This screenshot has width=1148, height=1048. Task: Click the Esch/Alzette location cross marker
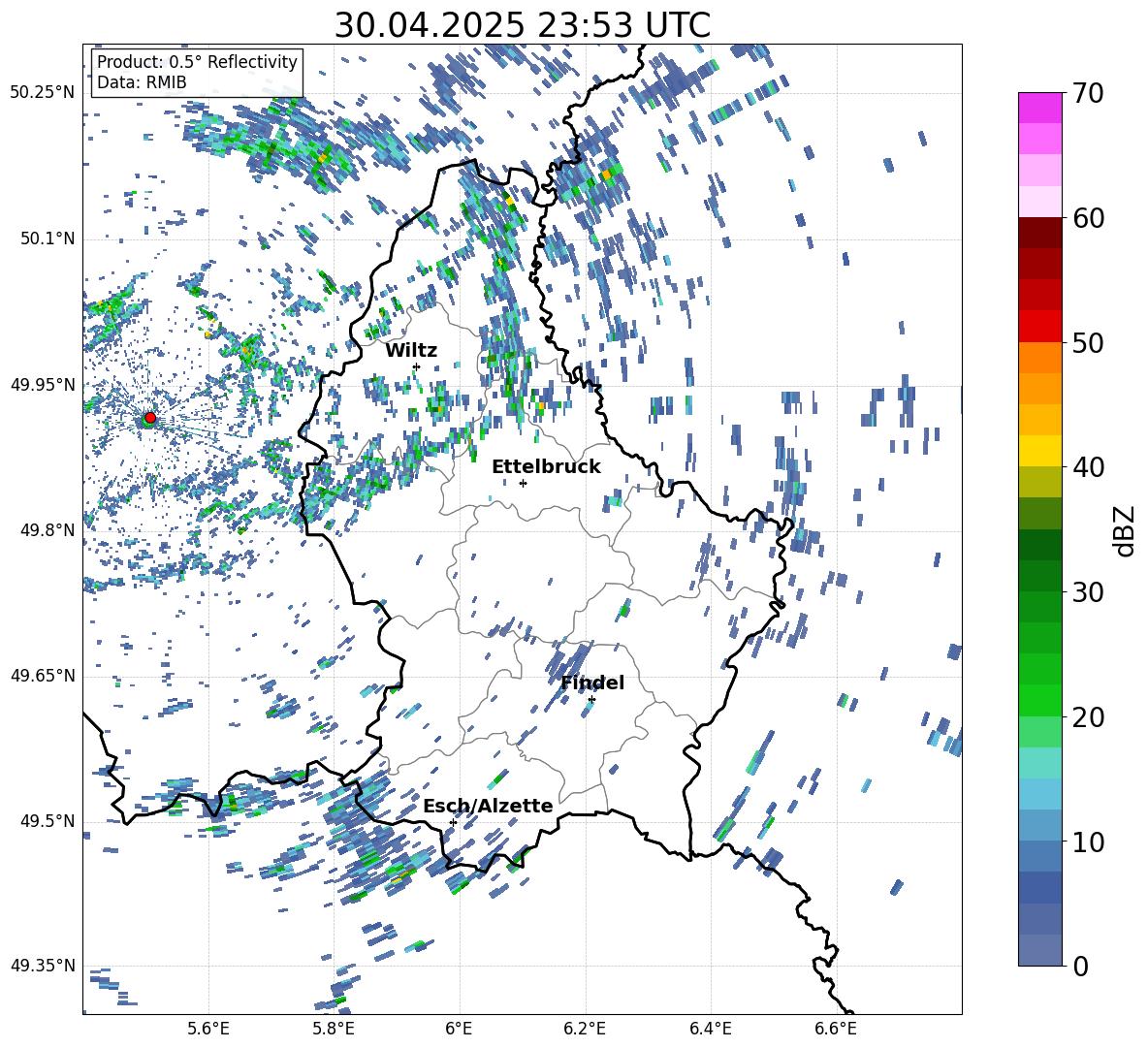point(453,822)
